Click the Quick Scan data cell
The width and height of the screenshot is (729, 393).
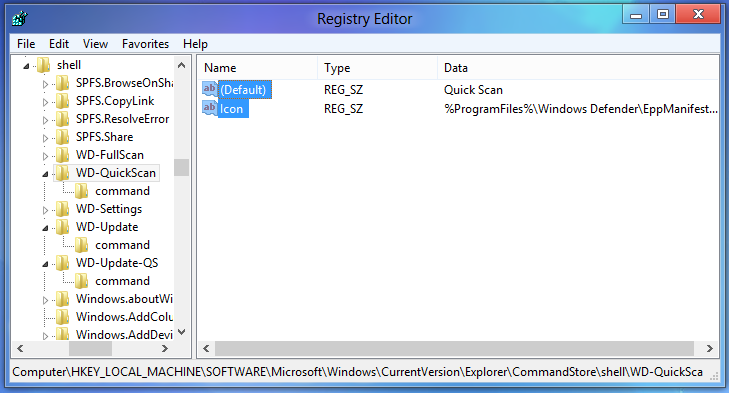tap(473, 90)
